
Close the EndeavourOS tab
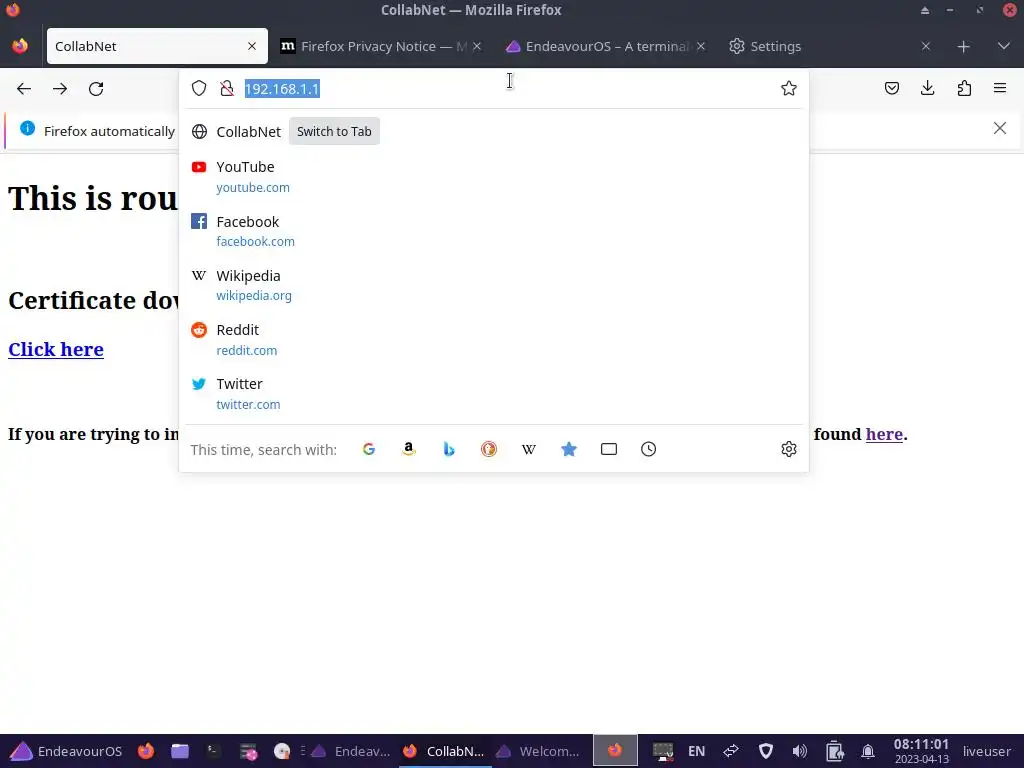point(701,46)
